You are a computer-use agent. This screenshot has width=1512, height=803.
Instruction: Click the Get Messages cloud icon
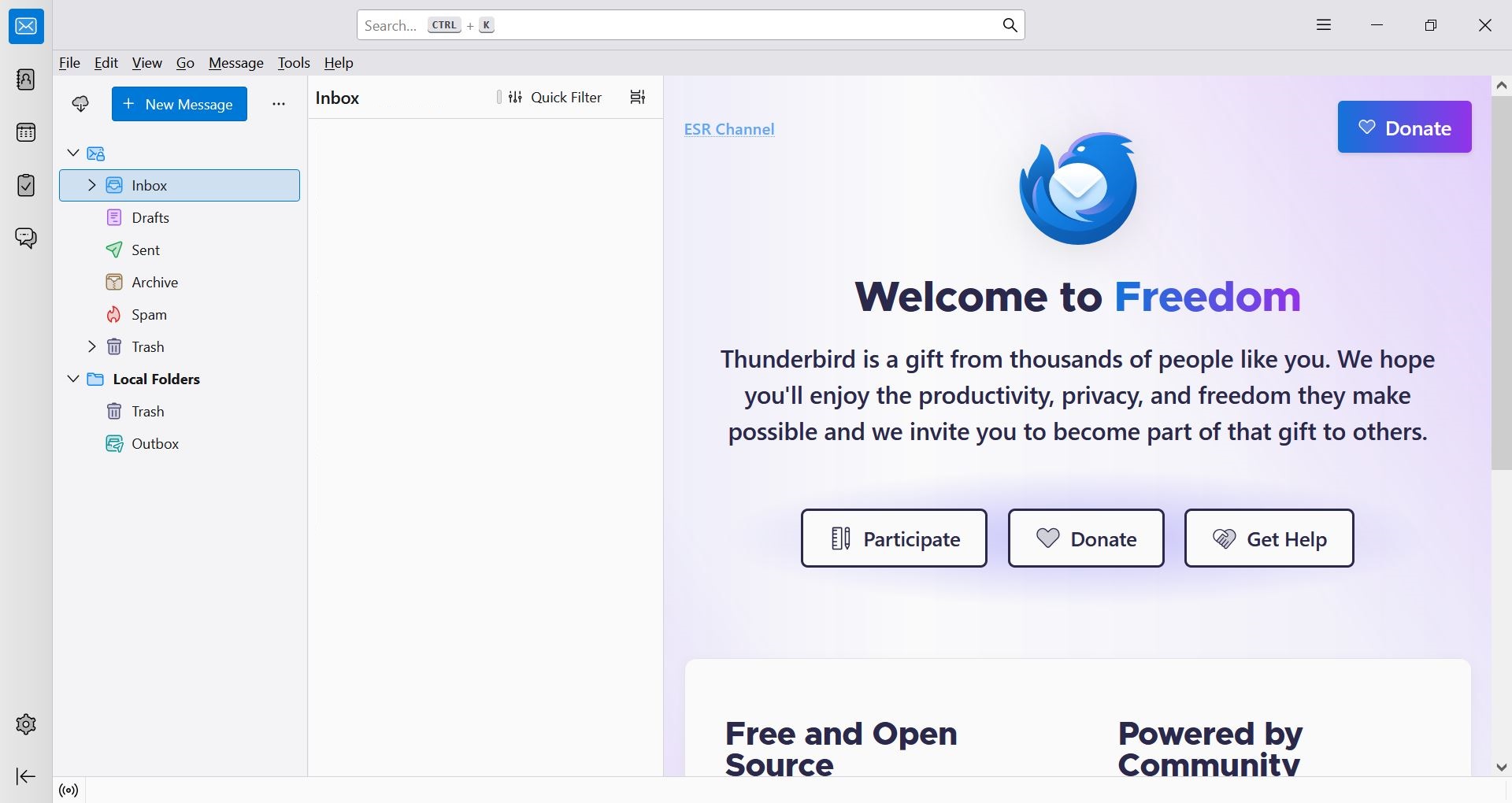click(80, 104)
